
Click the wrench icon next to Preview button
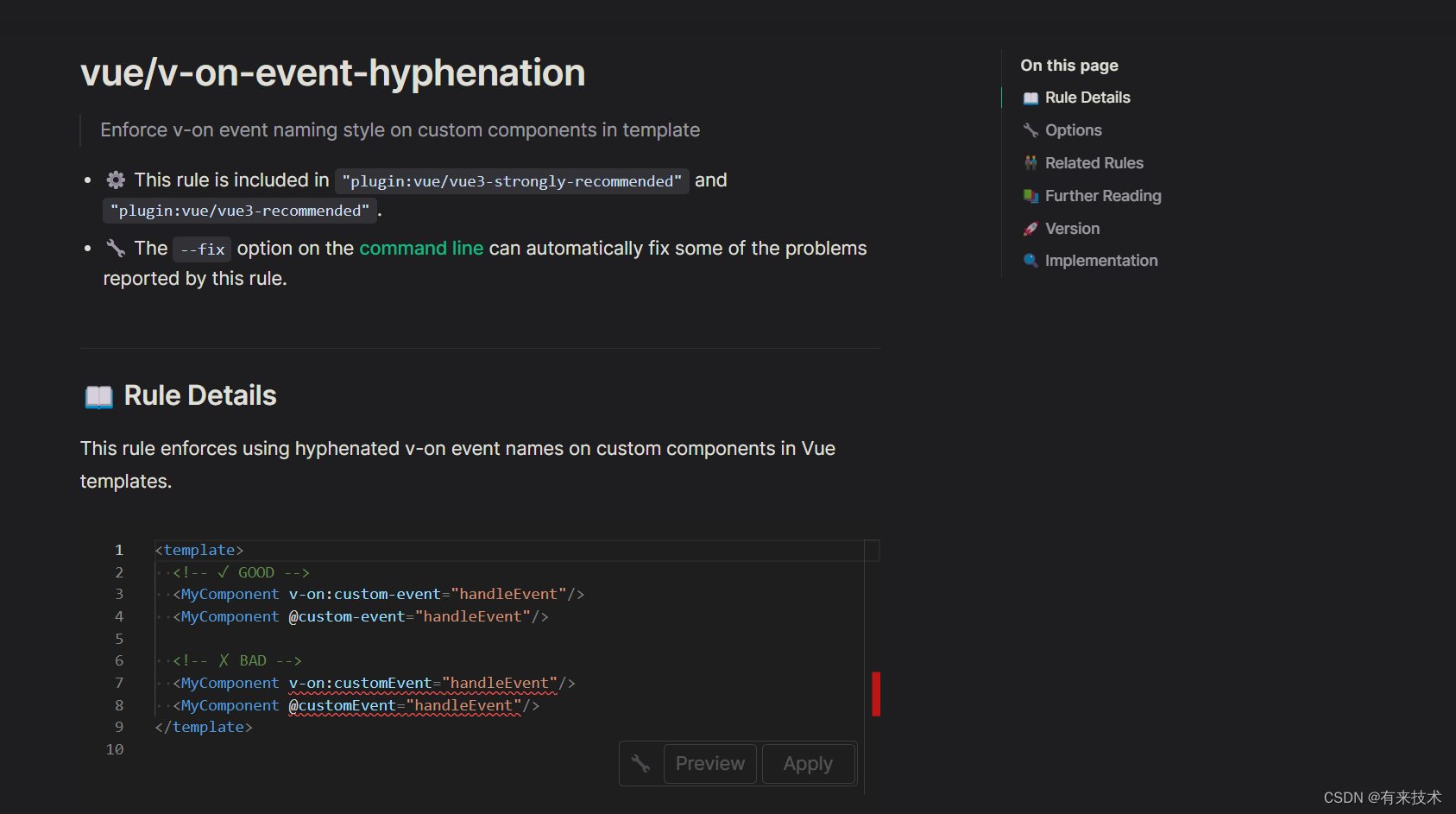pos(640,763)
